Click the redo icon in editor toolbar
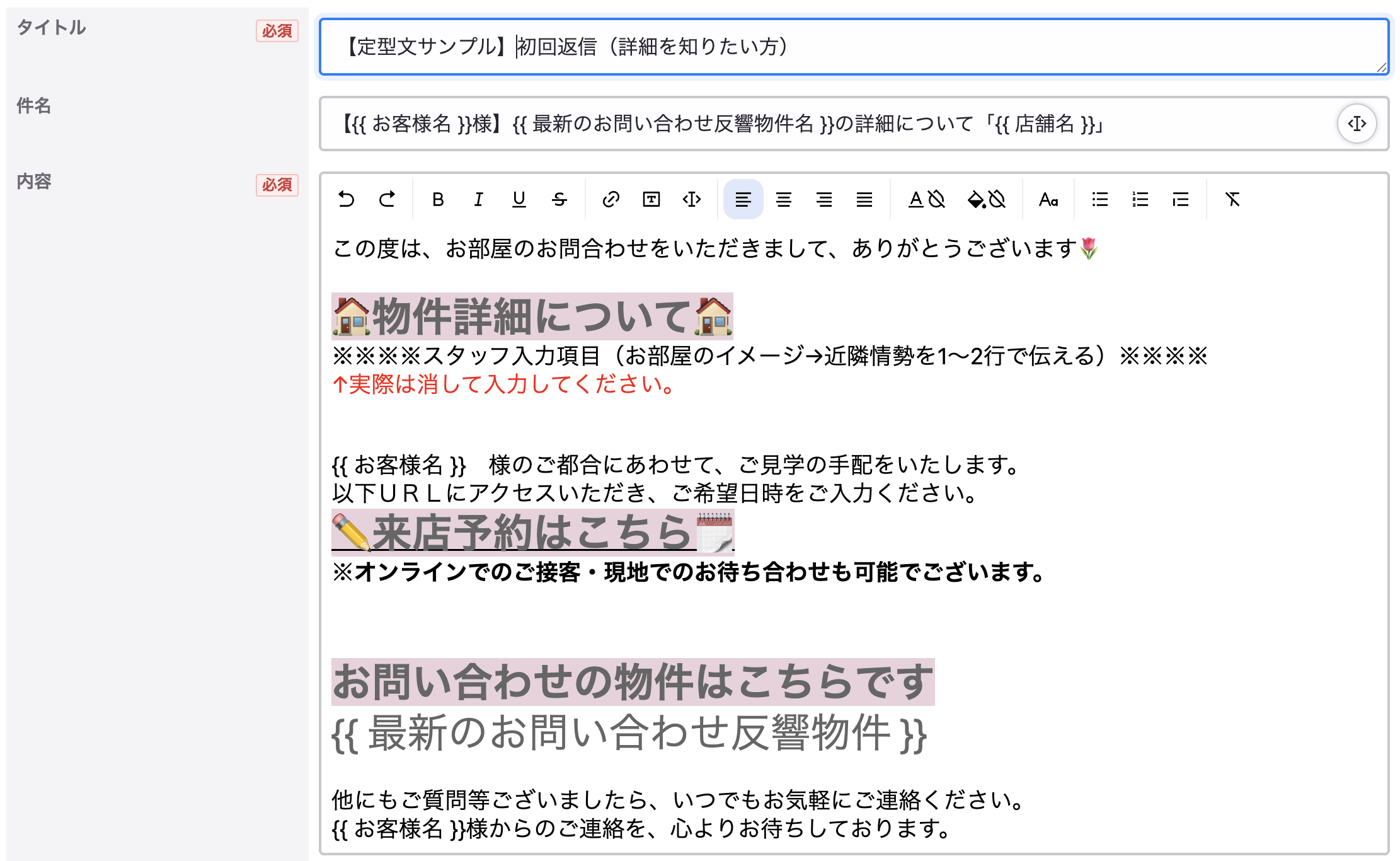Image resolution: width=1400 pixels, height=861 pixels. (x=387, y=199)
